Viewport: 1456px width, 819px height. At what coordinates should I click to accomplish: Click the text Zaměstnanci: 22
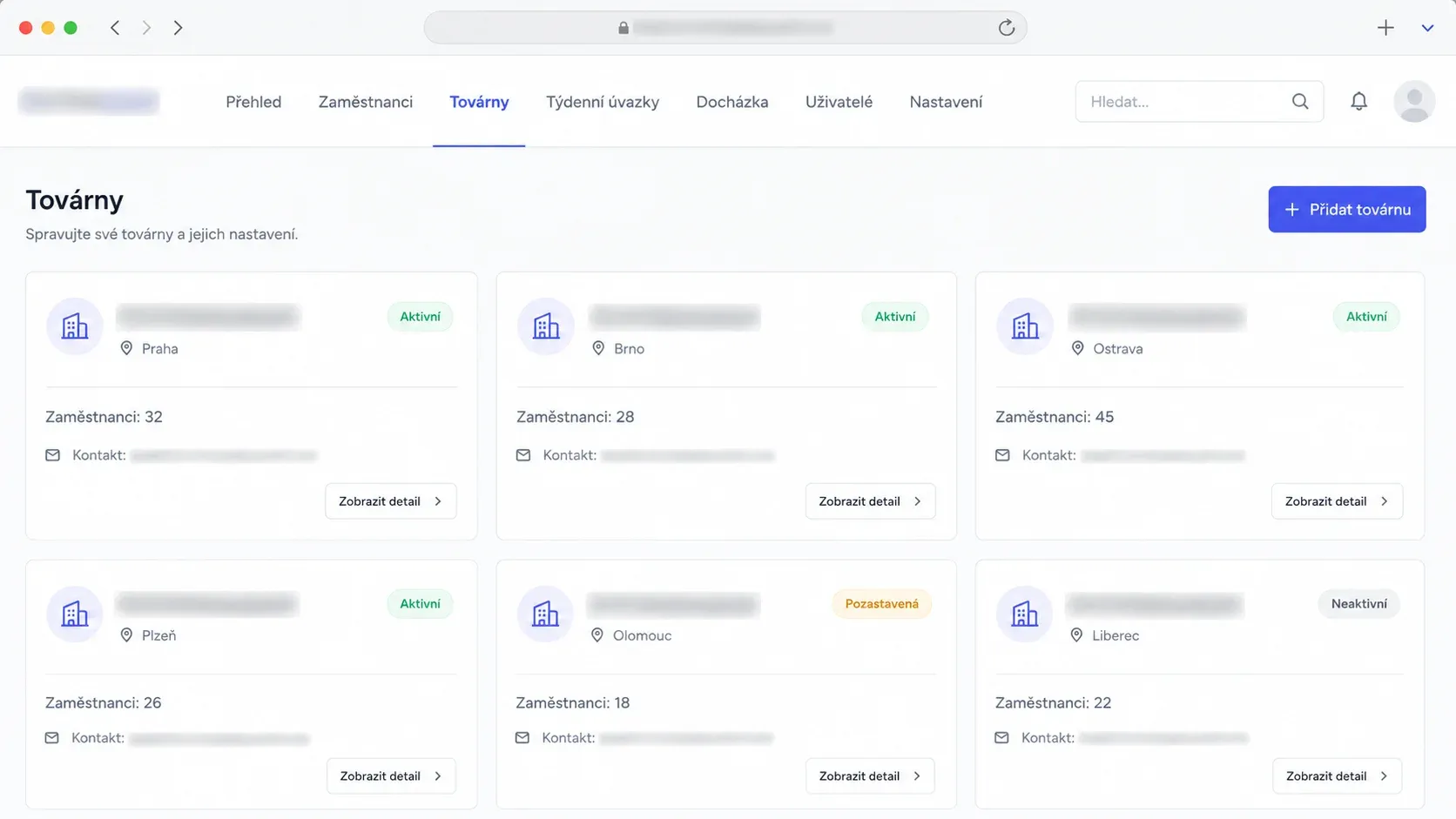[1053, 702]
